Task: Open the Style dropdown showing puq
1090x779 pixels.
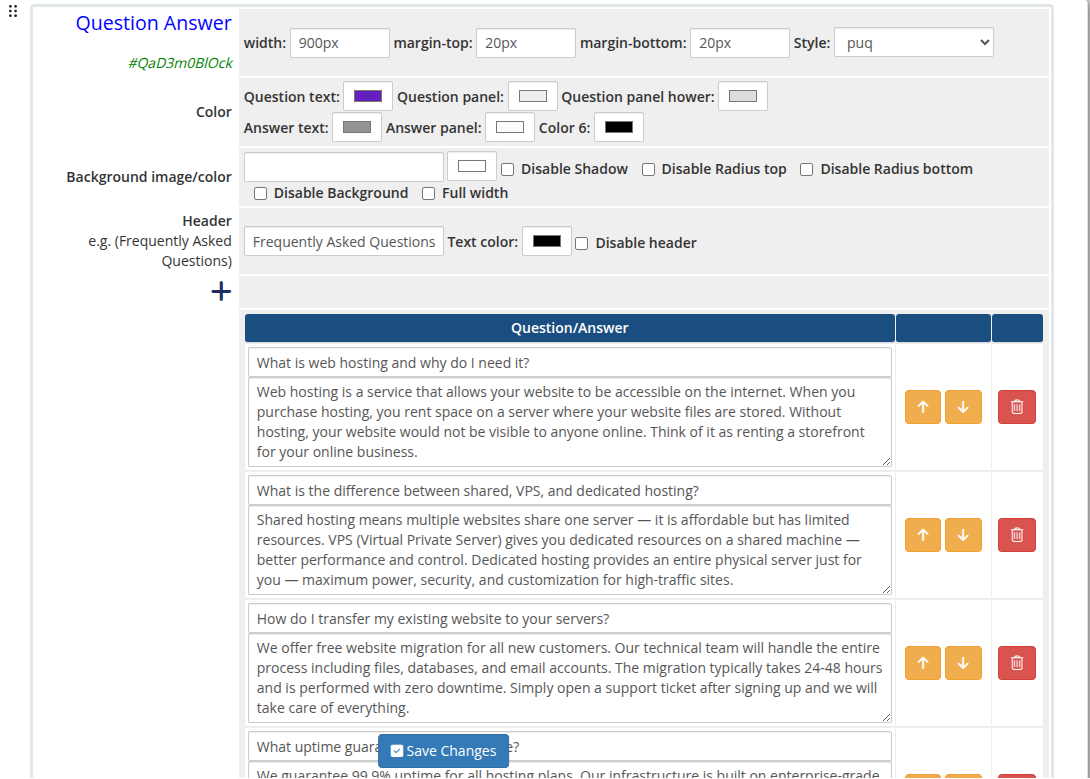Action: [x=913, y=42]
